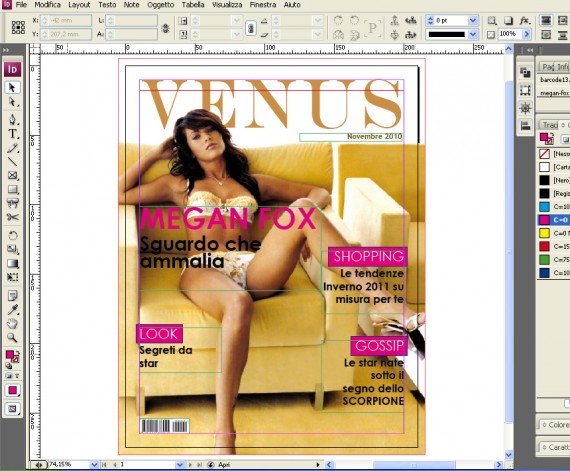Expand the 100% opacity arrow

click(x=526, y=34)
